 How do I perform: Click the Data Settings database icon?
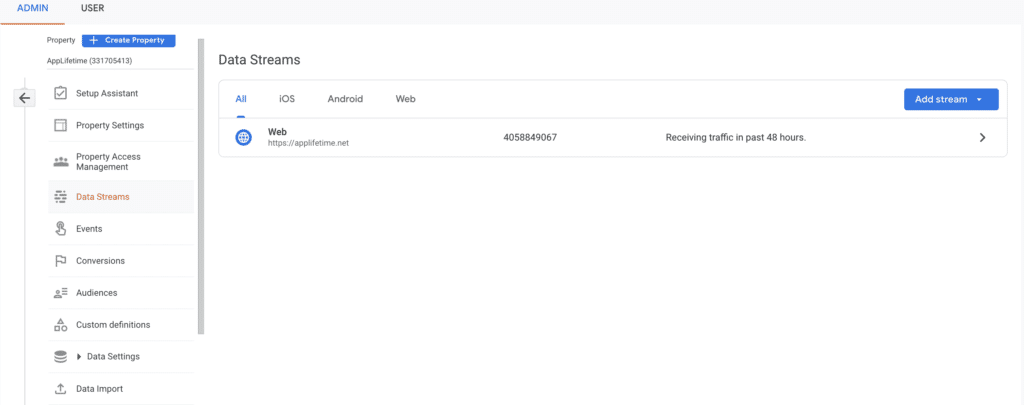click(x=60, y=356)
